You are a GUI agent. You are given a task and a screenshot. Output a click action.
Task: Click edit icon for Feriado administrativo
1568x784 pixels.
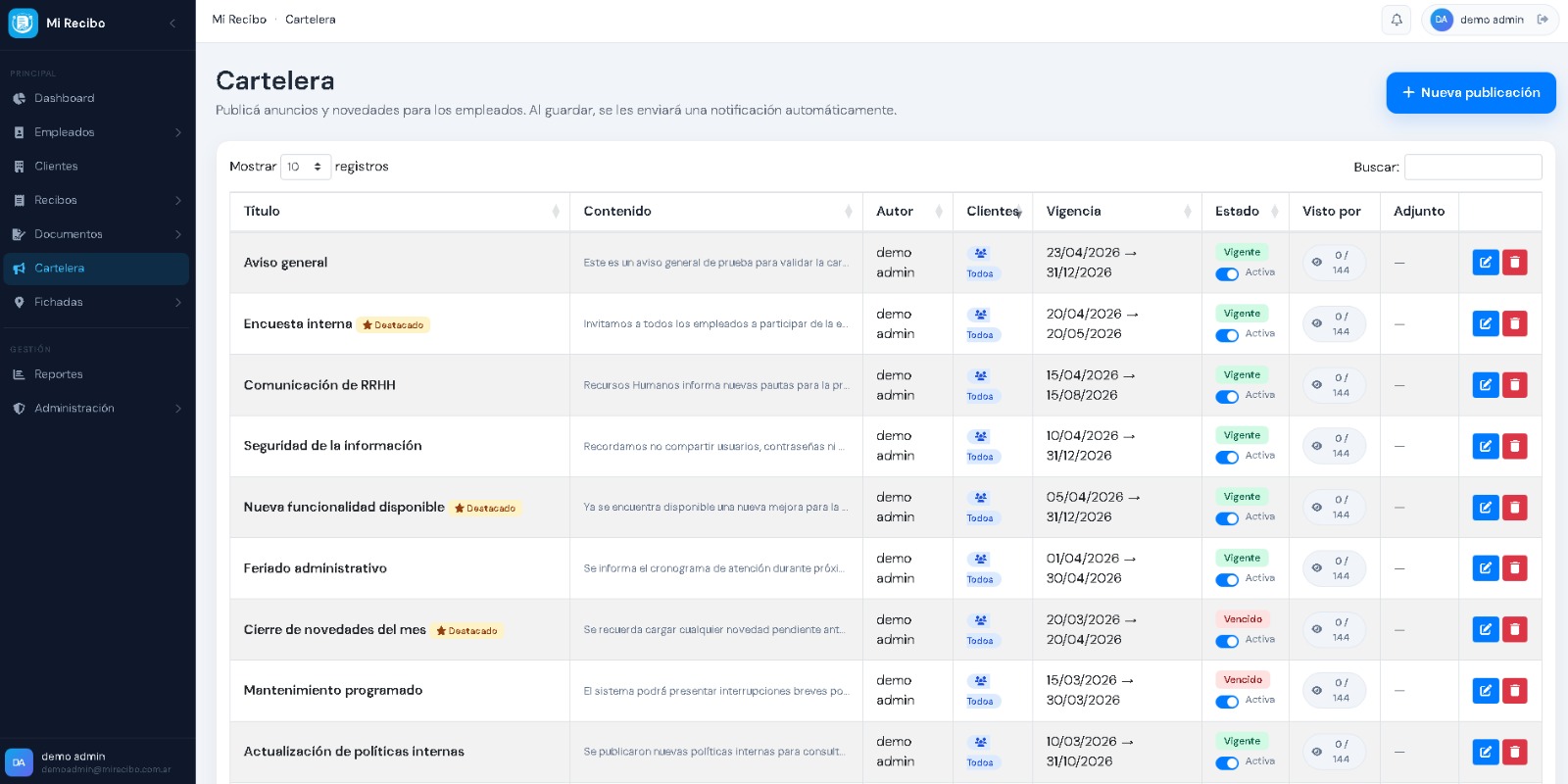coord(1486,568)
